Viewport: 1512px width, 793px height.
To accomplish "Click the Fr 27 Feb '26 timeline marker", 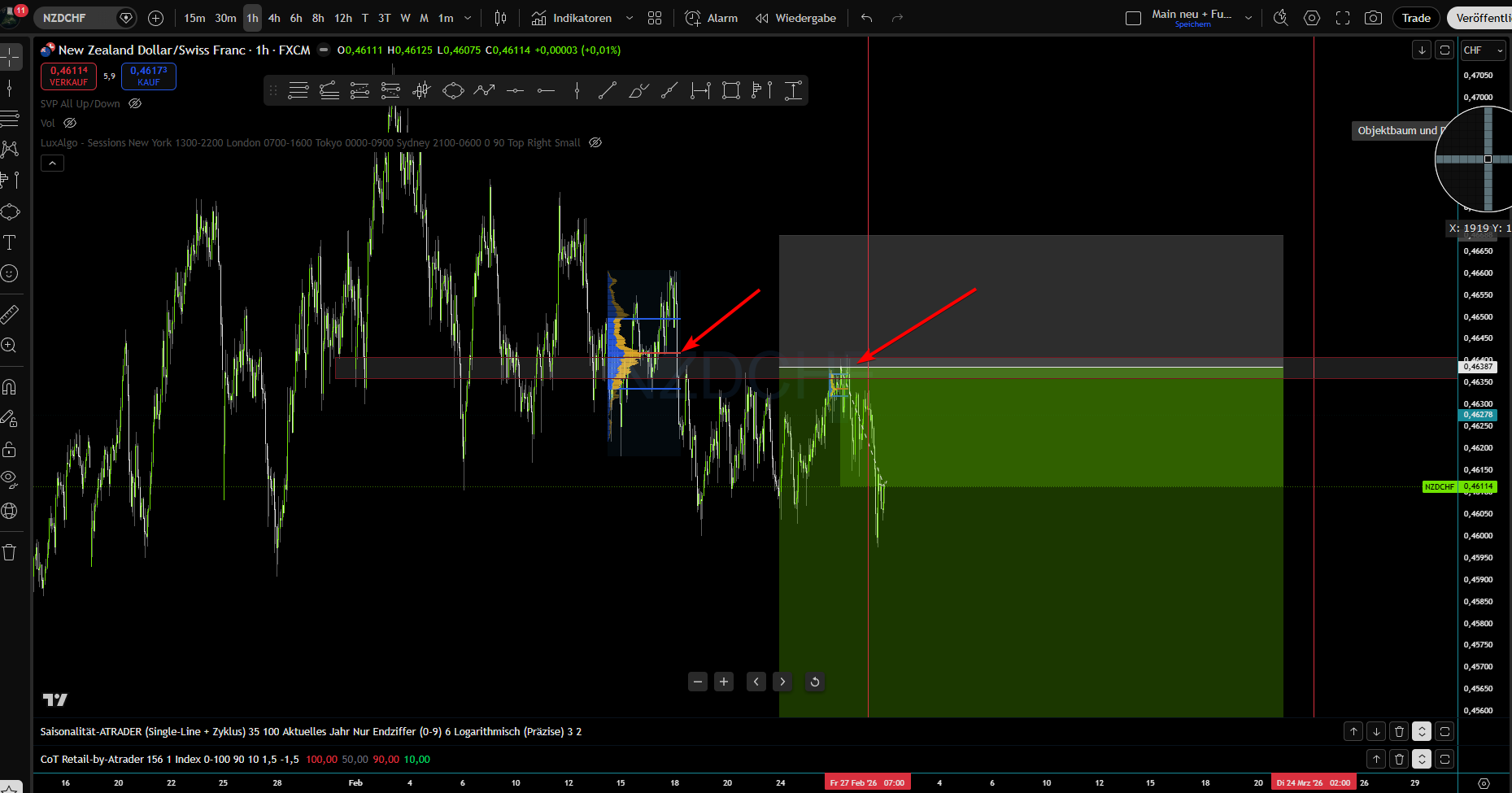I will click(x=867, y=782).
